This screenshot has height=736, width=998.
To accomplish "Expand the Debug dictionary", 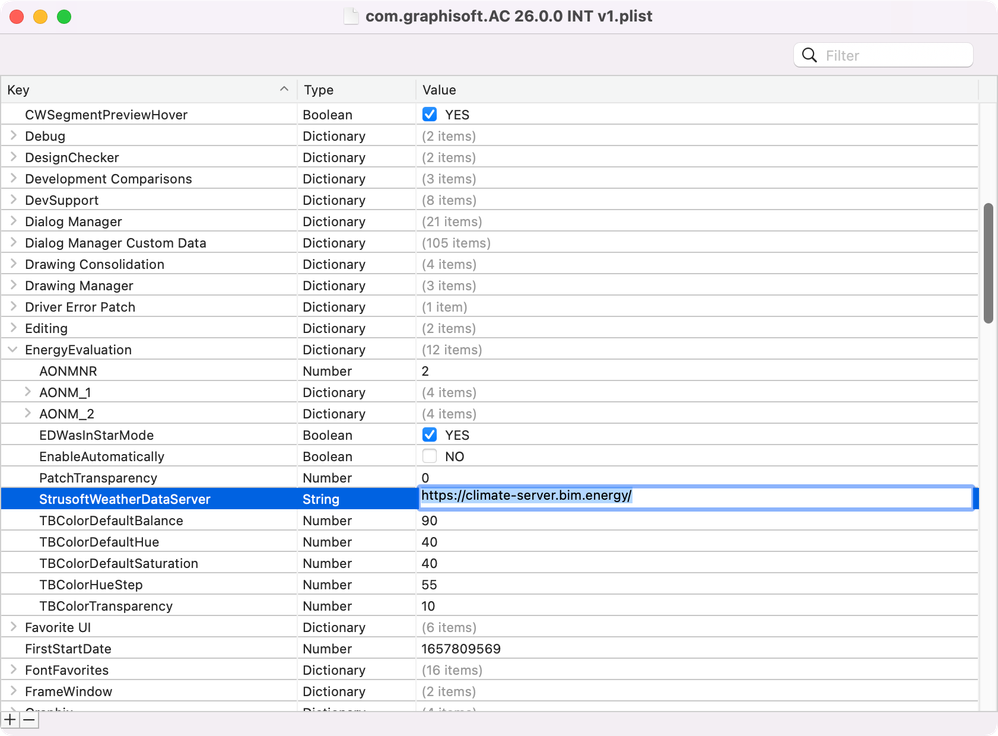I will point(12,136).
